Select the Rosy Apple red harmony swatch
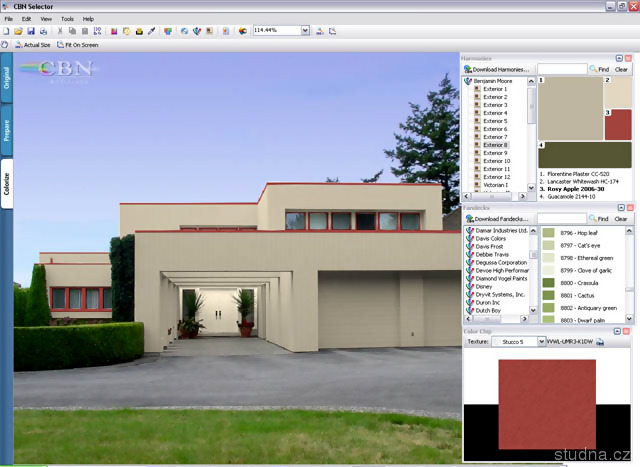 pos(618,124)
